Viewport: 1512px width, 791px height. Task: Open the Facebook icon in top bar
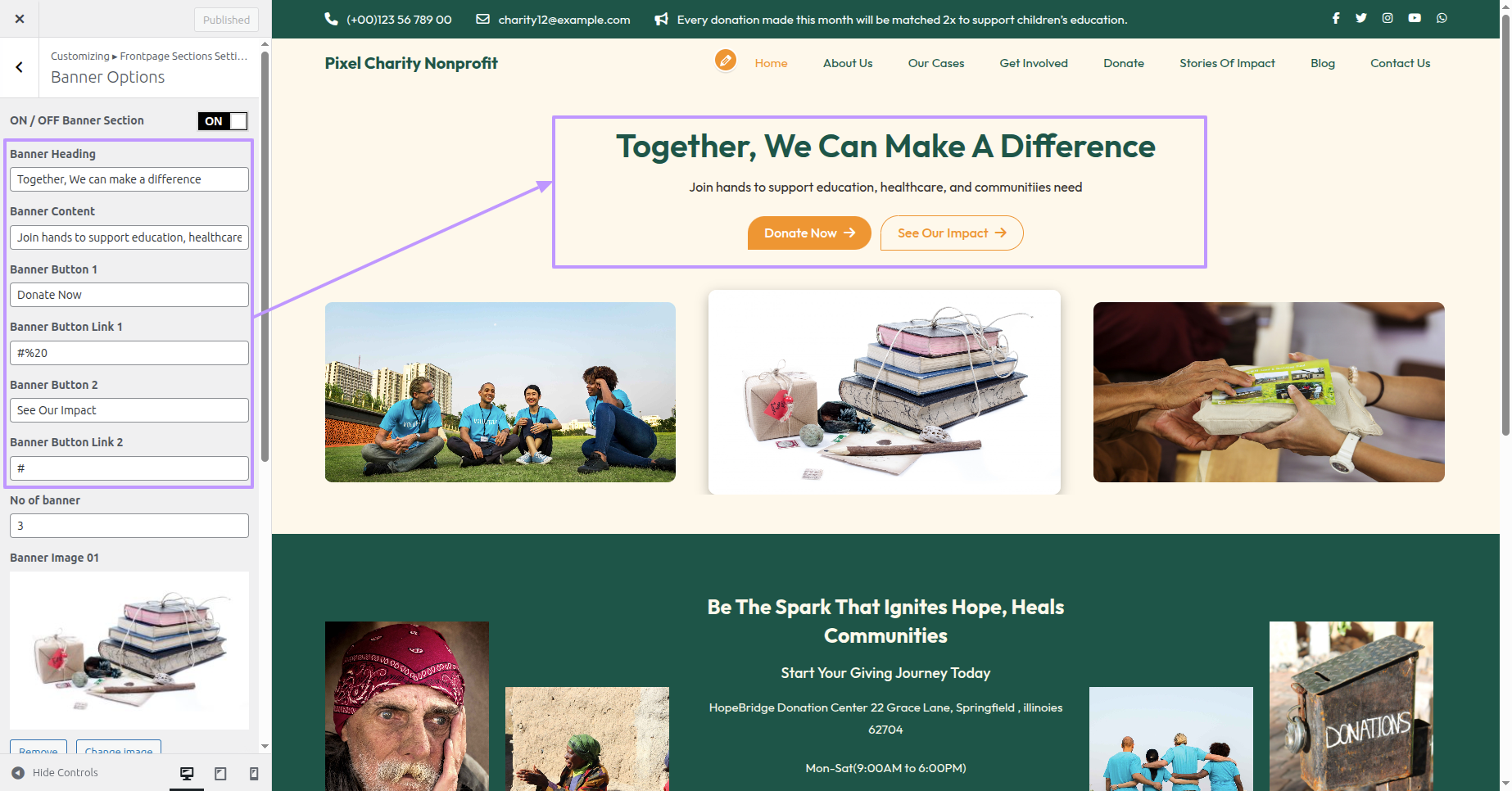tap(1336, 18)
